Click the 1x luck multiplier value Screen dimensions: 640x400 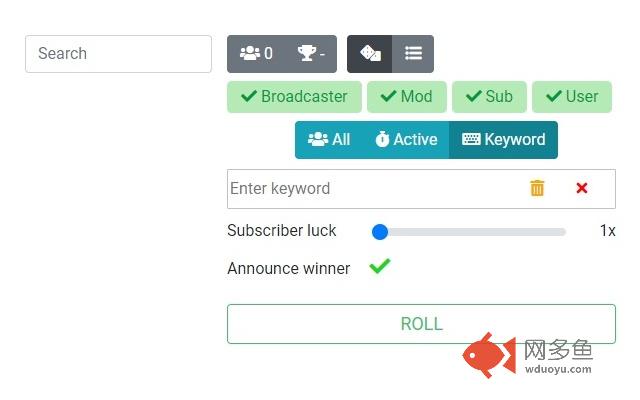pos(607,231)
